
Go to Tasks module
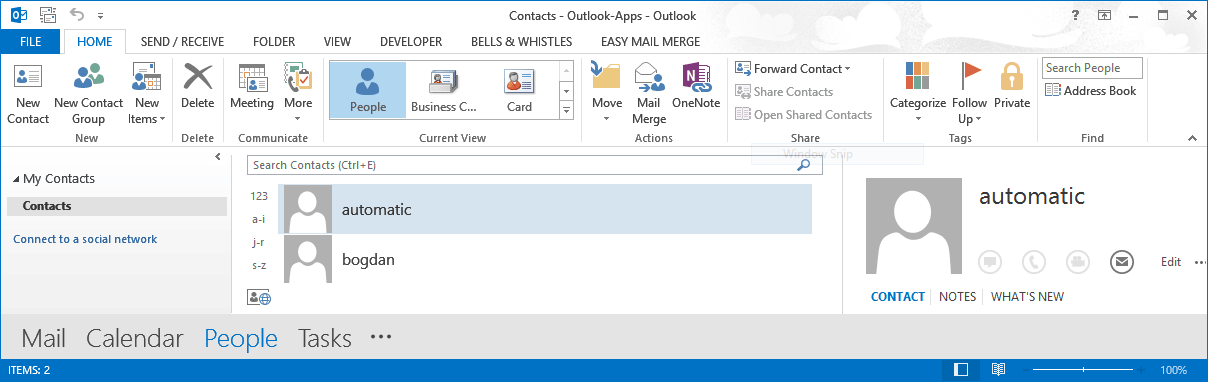point(325,338)
